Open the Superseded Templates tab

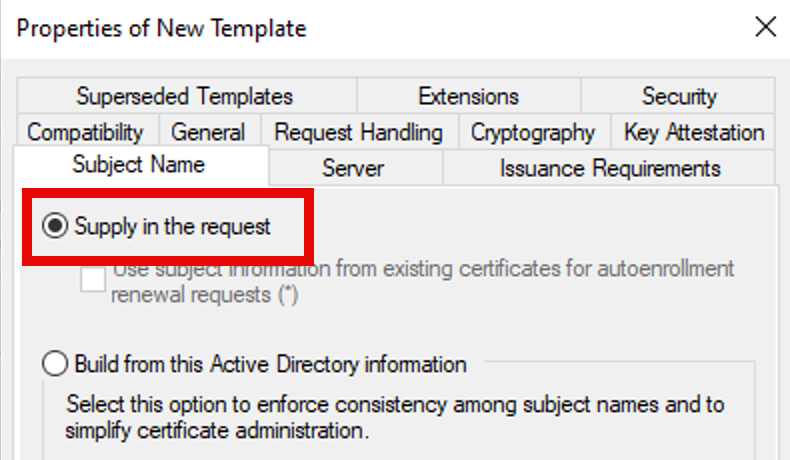coord(185,97)
